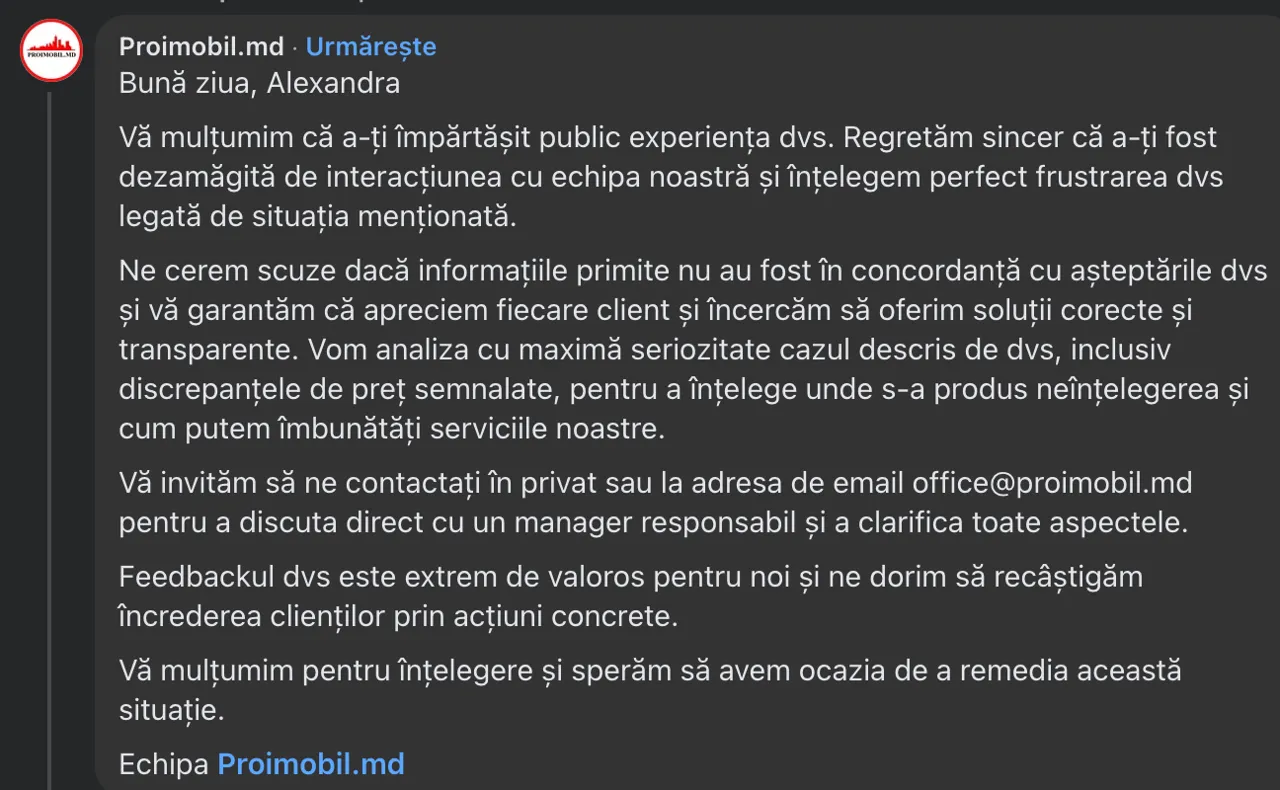The image size is (1280, 790).
Task: Click the word 'Echipa' in the signature
Action: (164, 765)
